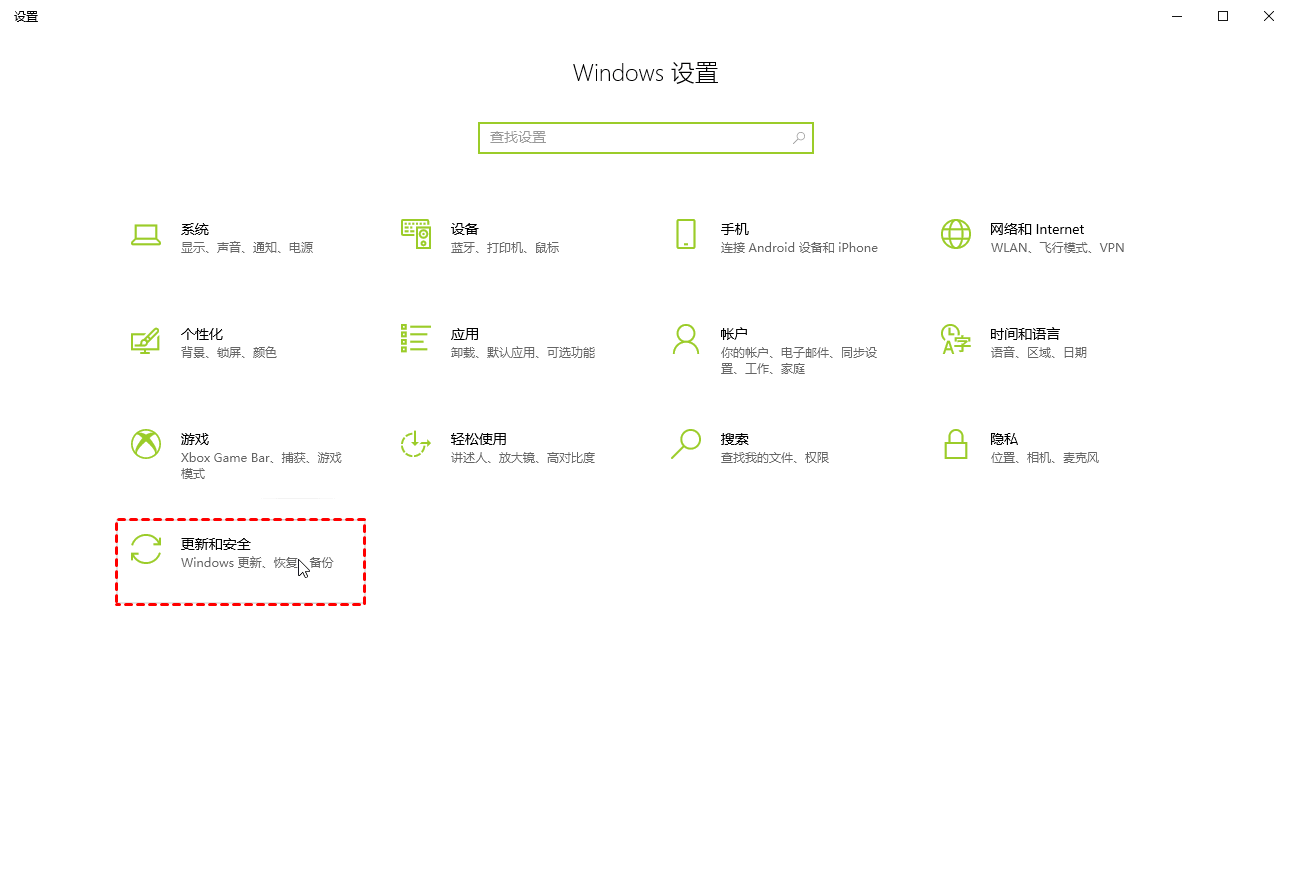This screenshot has height=891, width=1292.
Task: Open the 网络和 Internet globe icon
Action: (x=956, y=234)
